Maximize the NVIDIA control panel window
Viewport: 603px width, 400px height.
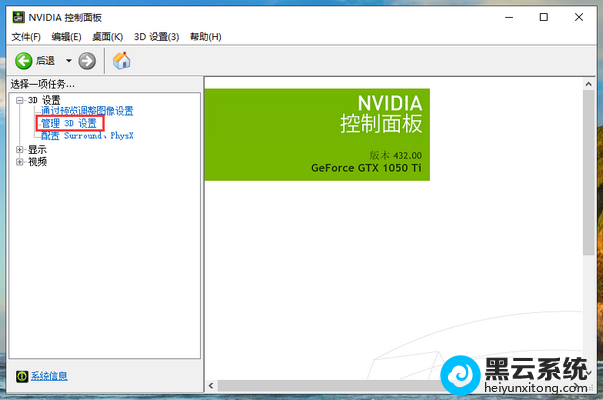[543, 17]
